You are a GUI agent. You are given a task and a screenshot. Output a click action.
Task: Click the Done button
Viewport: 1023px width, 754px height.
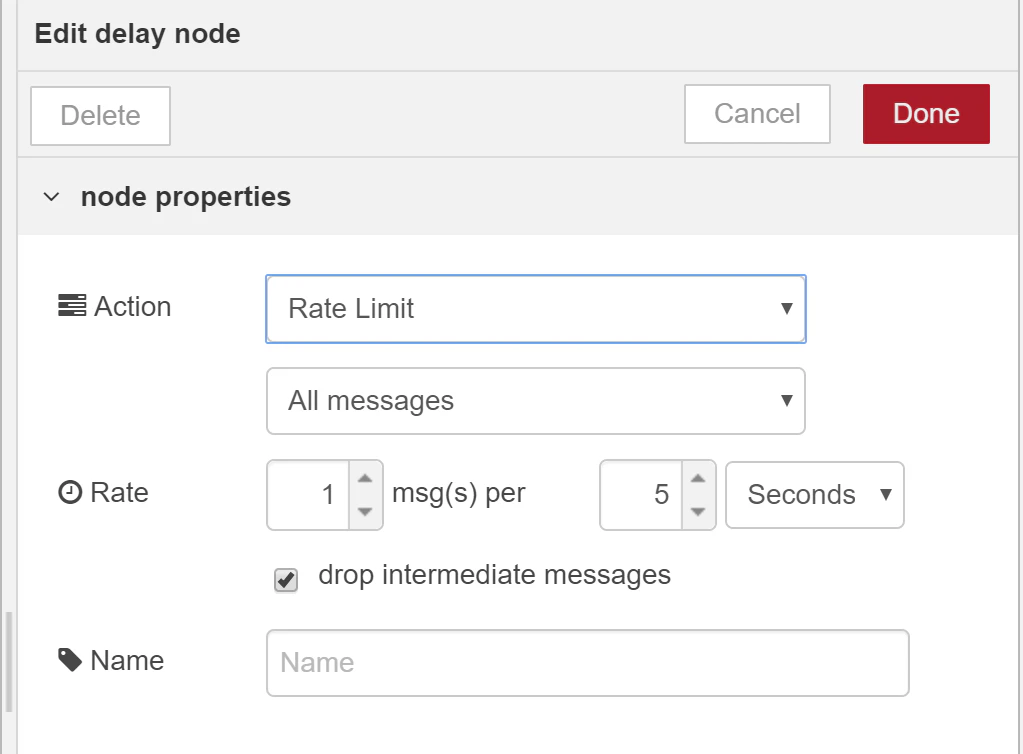tap(926, 113)
